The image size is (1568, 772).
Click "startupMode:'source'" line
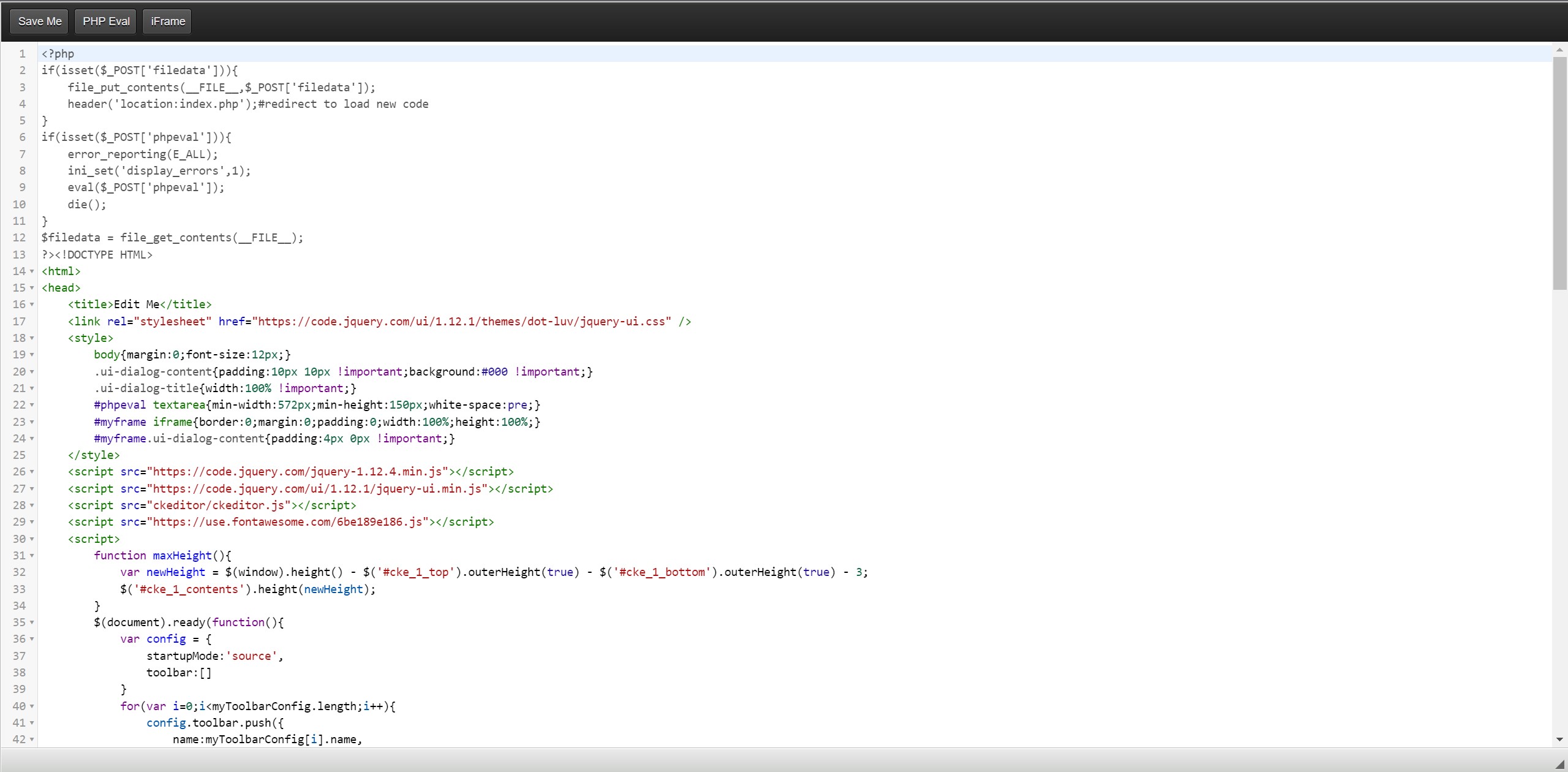click(x=215, y=656)
